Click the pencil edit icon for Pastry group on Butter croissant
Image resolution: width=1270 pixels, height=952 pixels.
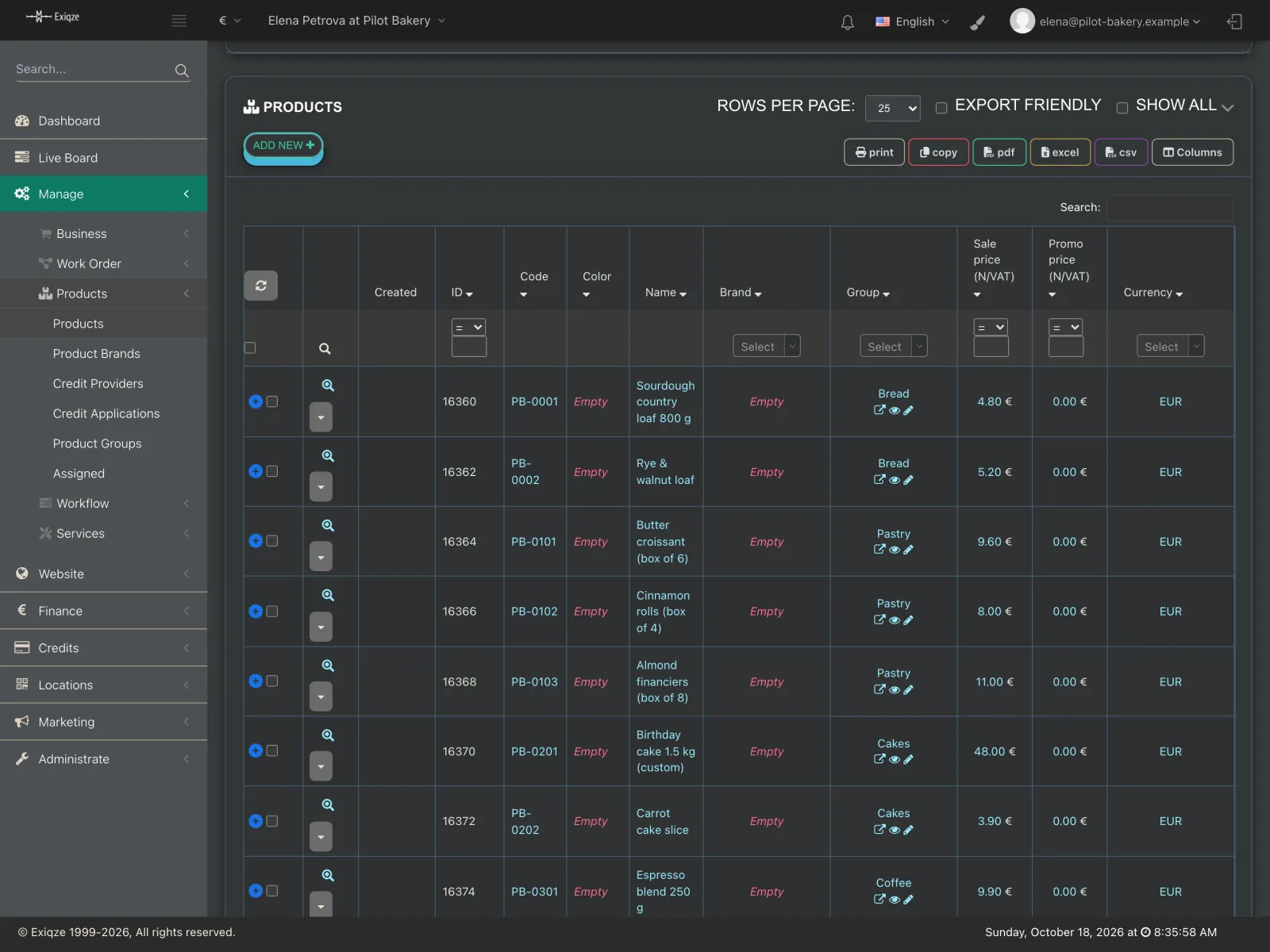[909, 550]
